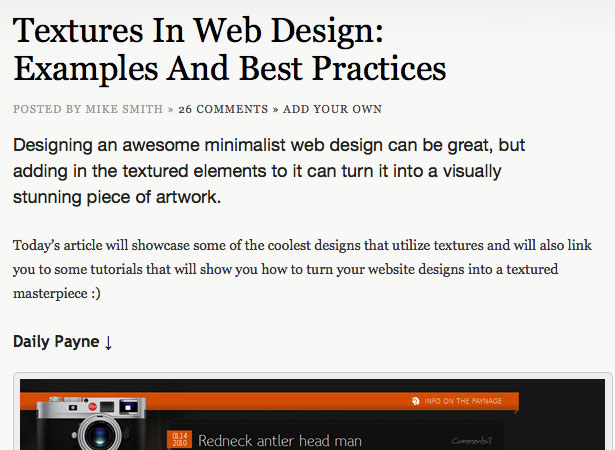Click the orange 01.14 2010 date badge
The image size is (615, 450).
coord(179,439)
